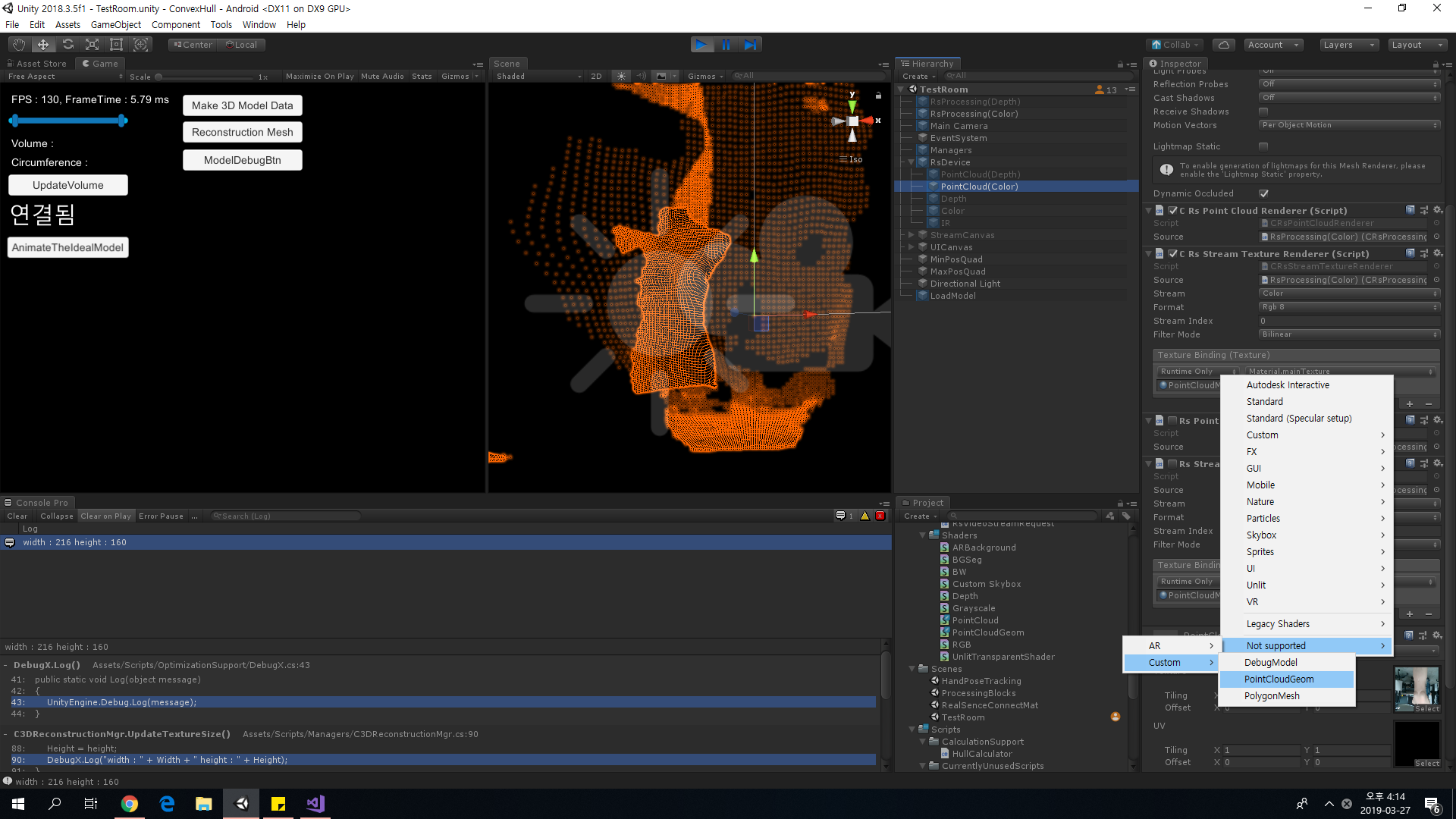Click the UpdateVolume button in Game view
Image resolution: width=1456 pixels, height=819 pixels.
coord(67,184)
